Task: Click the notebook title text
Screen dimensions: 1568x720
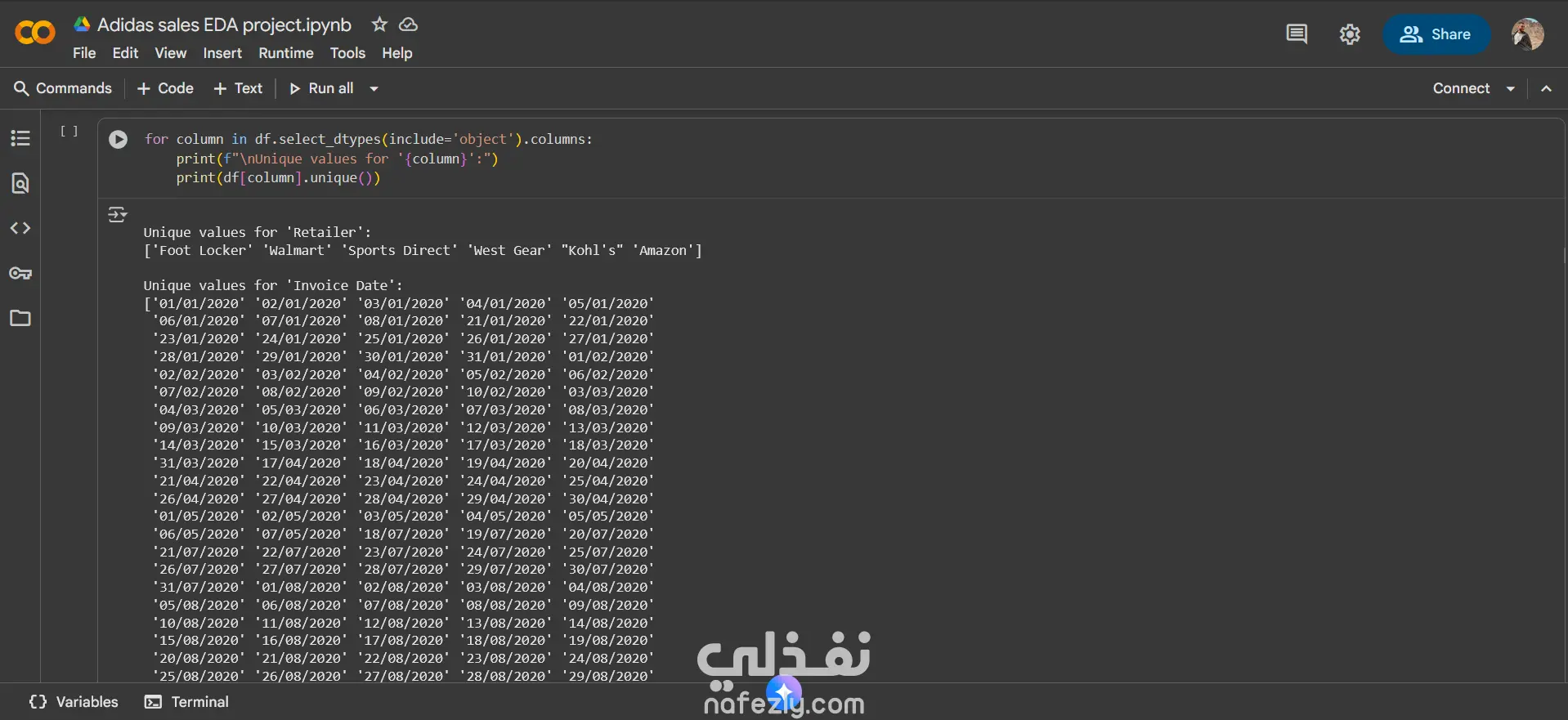Action: click(224, 25)
